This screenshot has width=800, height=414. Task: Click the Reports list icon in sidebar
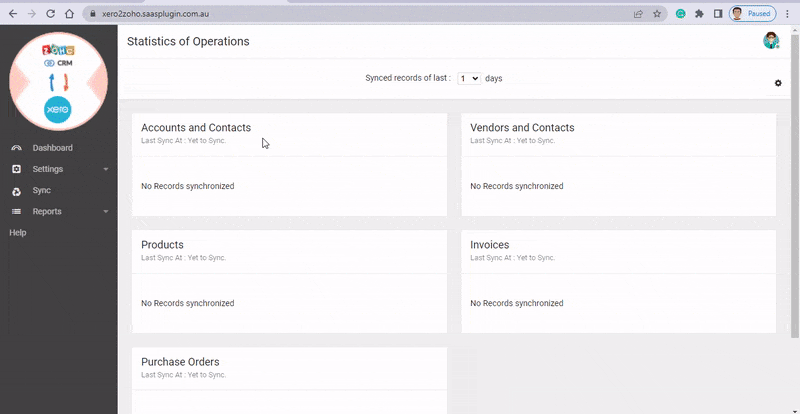coord(16,211)
